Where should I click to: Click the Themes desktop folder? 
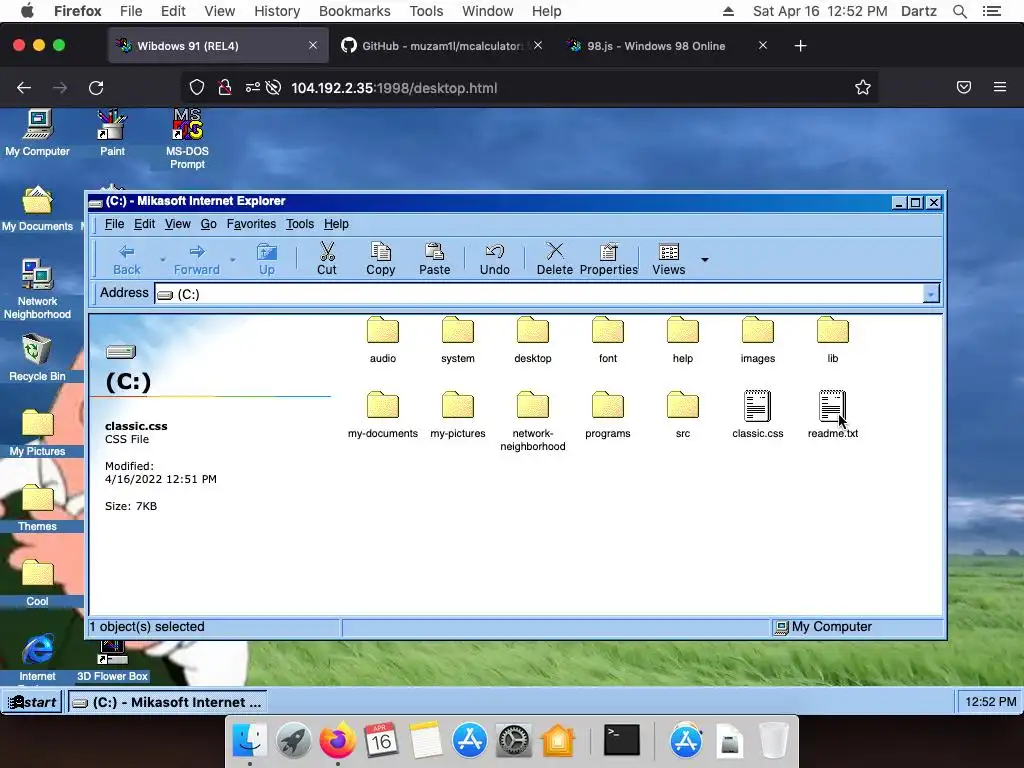pos(37,508)
